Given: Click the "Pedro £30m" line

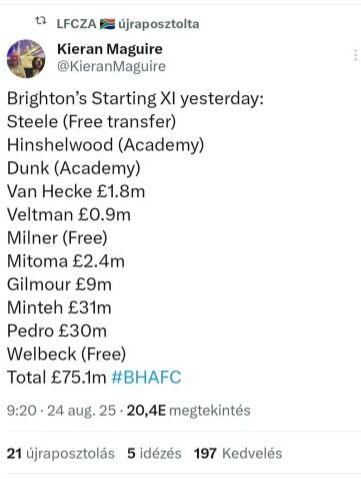Looking at the screenshot, I should 57,331.
